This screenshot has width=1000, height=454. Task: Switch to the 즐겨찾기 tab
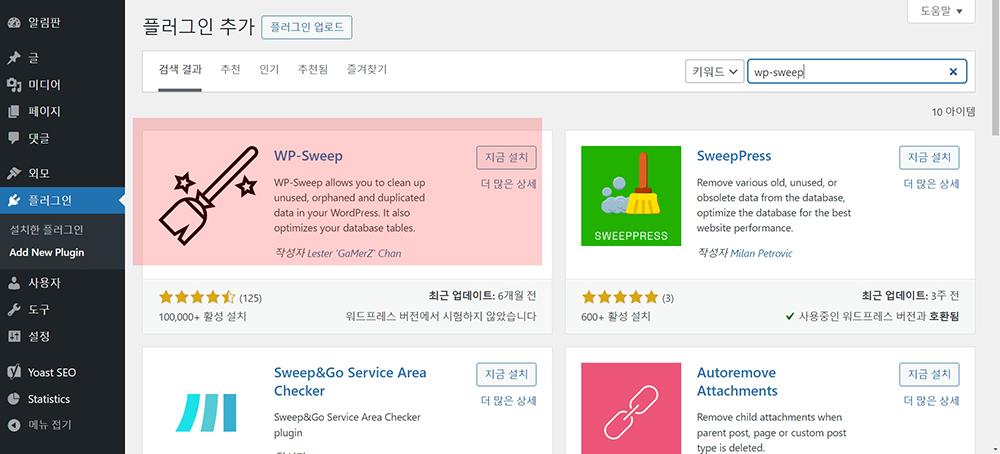tap(367, 70)
